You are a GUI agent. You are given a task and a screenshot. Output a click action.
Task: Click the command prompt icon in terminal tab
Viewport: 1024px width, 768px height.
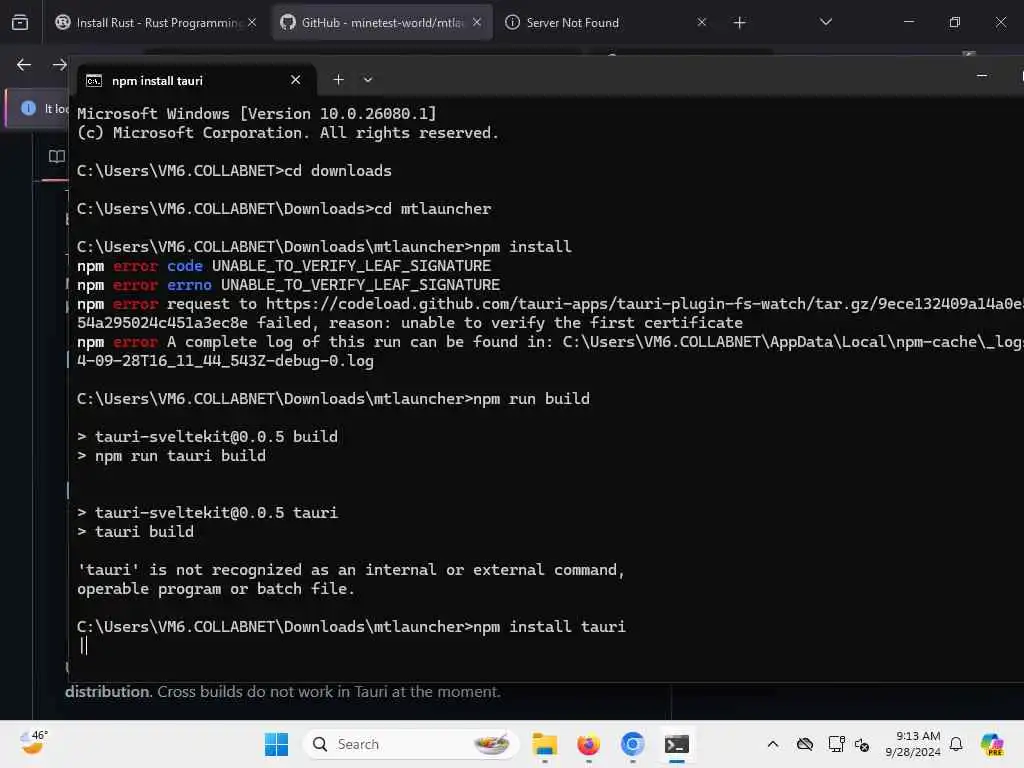94,80
